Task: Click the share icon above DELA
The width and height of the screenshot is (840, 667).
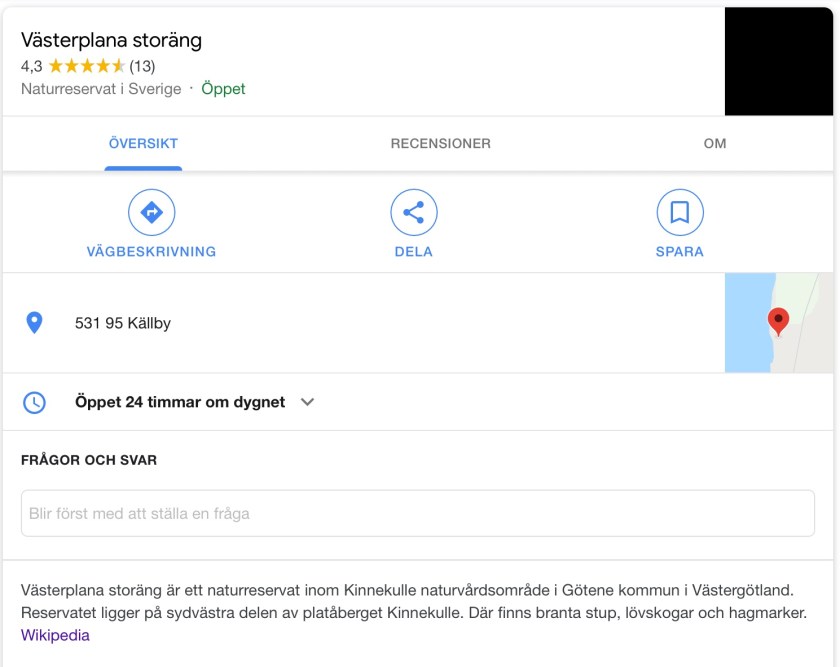Action: tap(413, 212)
